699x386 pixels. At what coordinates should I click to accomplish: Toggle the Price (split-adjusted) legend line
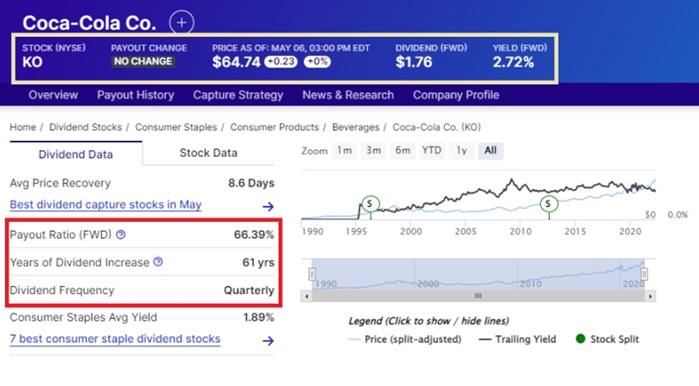405,339
